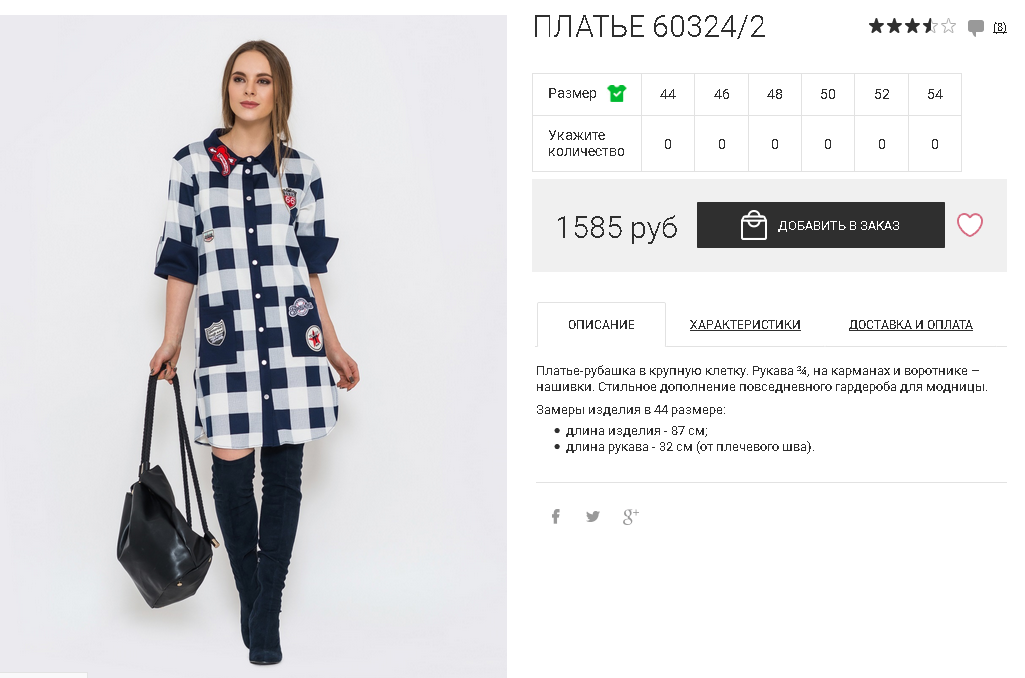Click quantity field under size 46
Image resolution: width=1025 pixels, height=678 pixels.
(722, 144)
